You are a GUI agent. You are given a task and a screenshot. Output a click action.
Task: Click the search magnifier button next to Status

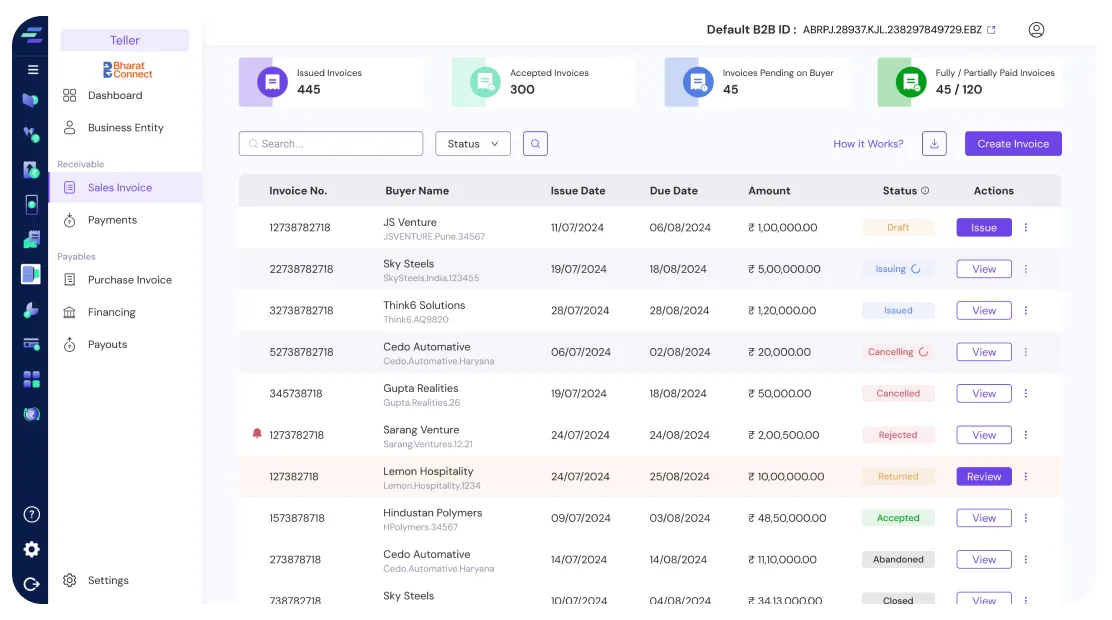point(535,144)
